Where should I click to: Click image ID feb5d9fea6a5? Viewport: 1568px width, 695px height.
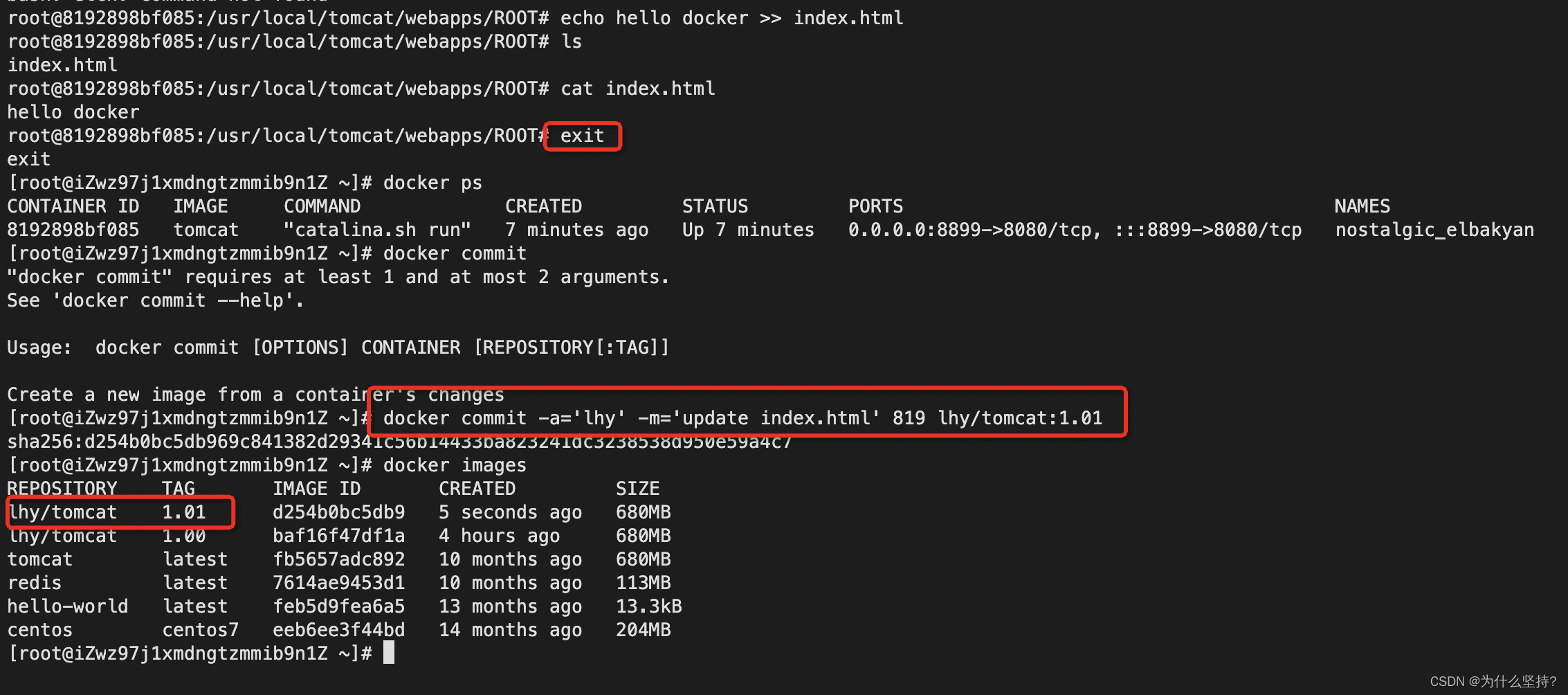pyautogui.click(x=338, y=606)
